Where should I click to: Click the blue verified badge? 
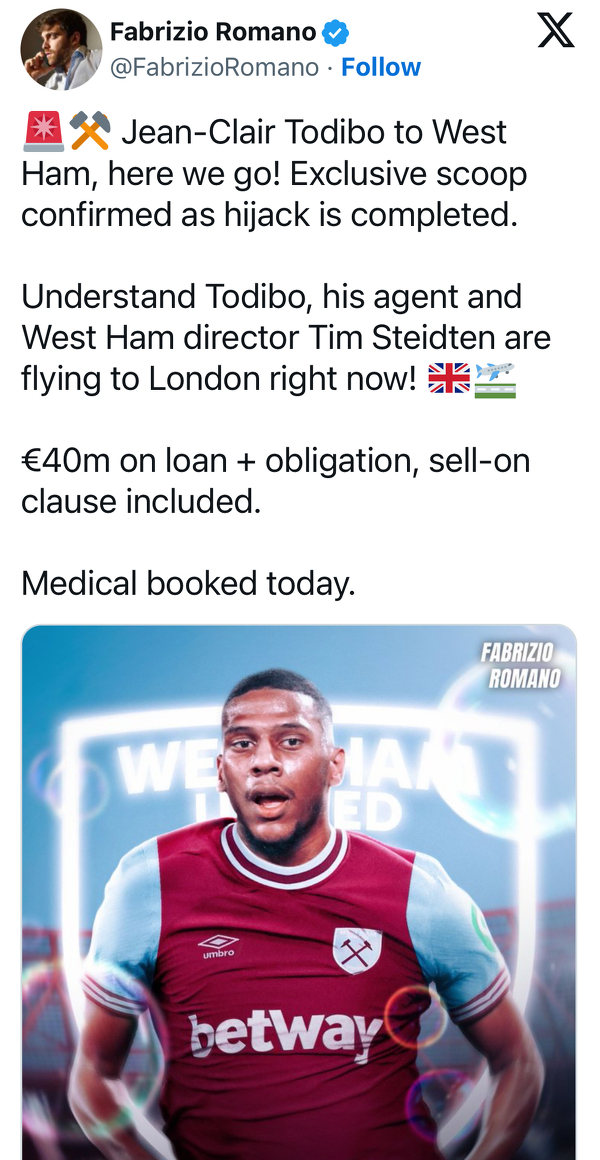(337, 32)
